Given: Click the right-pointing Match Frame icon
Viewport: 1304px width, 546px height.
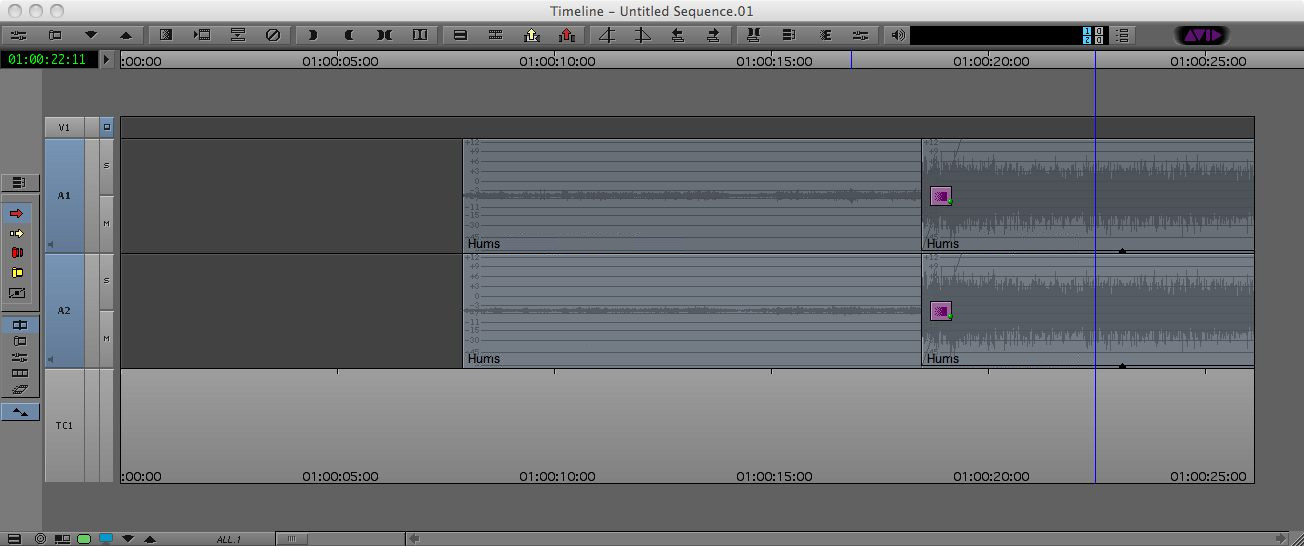Looking at the screenshot, I should click(x=713, y=35).
